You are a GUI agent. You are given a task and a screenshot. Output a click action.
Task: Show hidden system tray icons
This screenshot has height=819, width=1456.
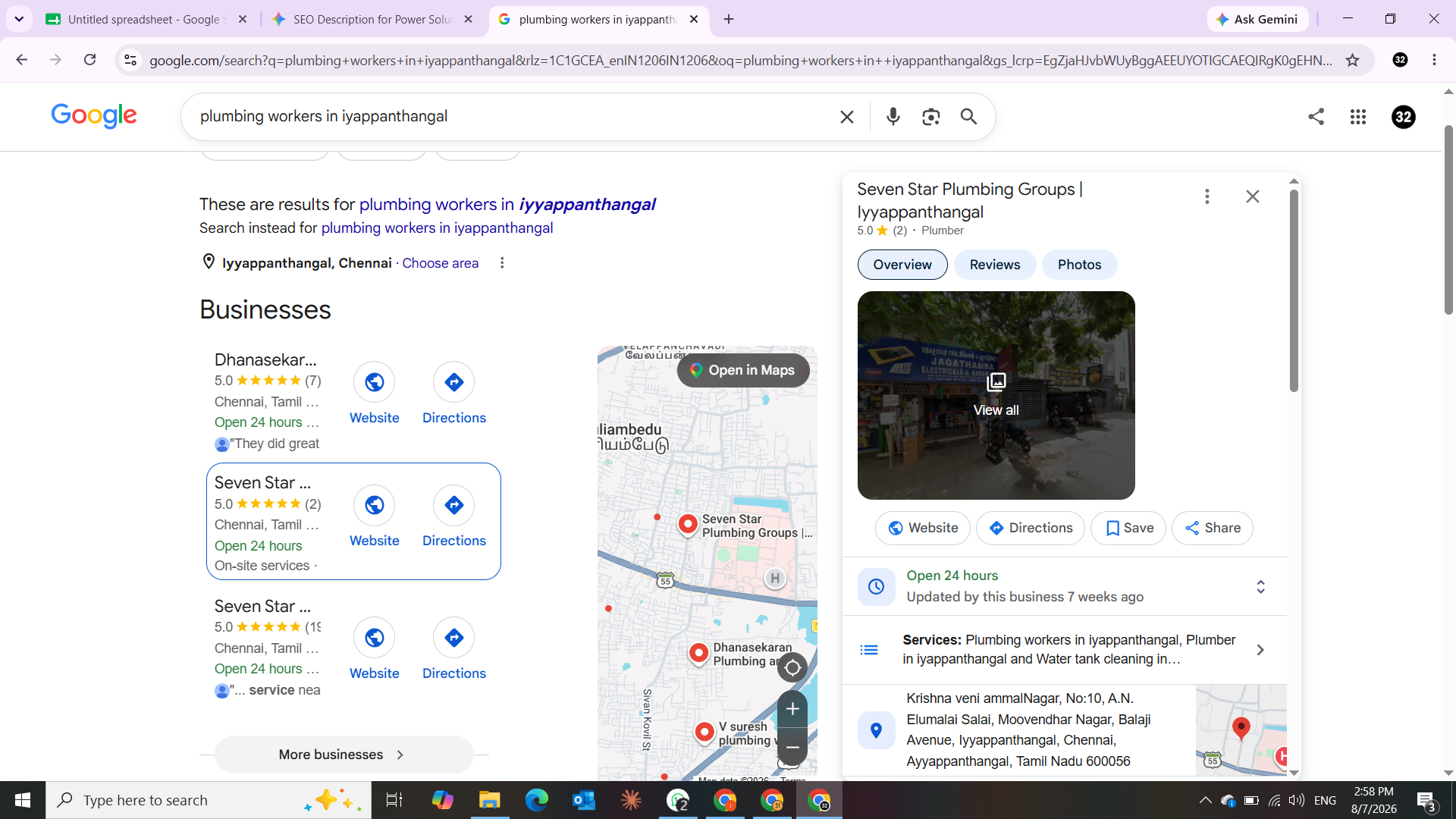pos(1205,800)
